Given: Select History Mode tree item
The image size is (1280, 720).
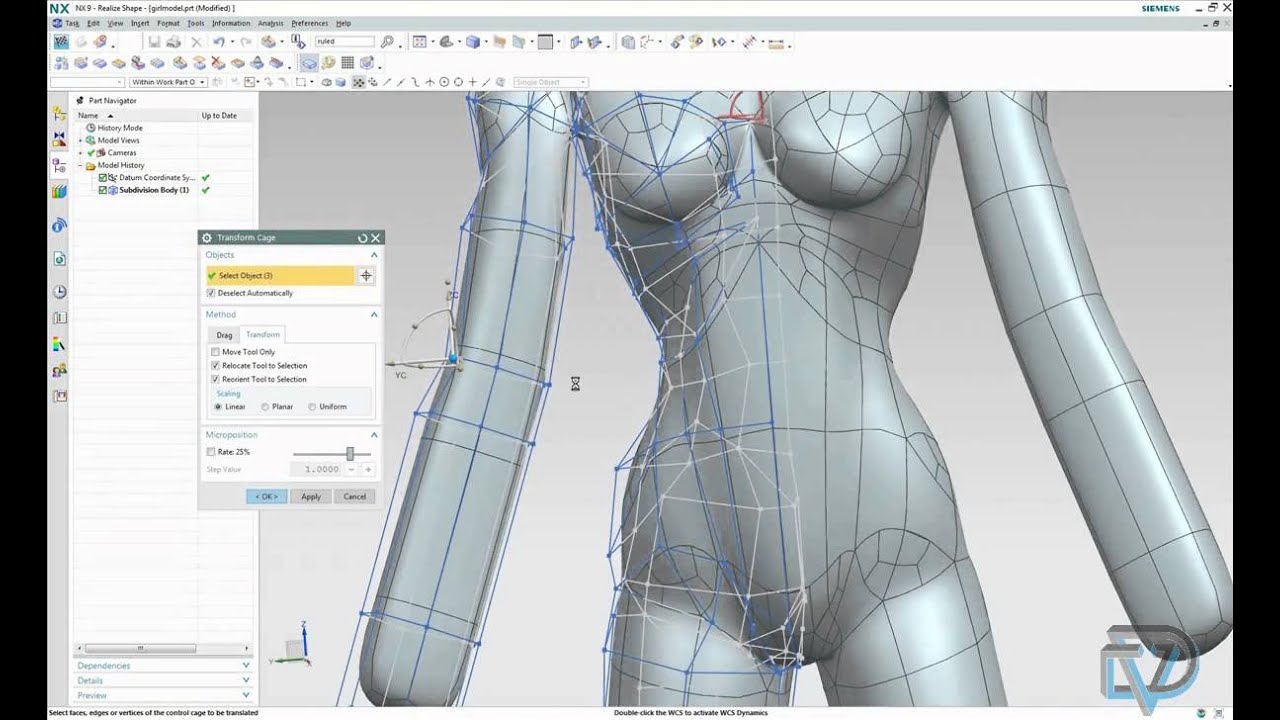Looking at the screenshot, I should click(120, 128).
